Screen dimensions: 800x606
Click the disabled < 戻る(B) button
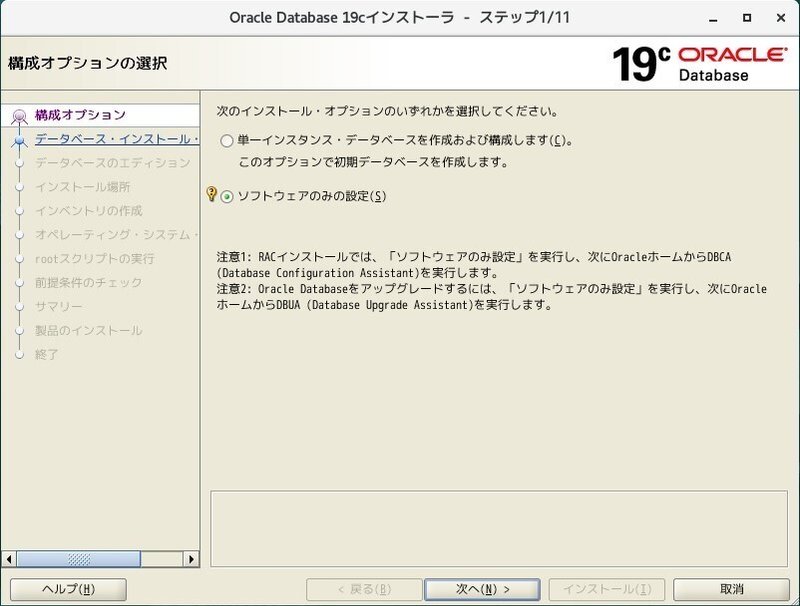(x=364, y=590)
